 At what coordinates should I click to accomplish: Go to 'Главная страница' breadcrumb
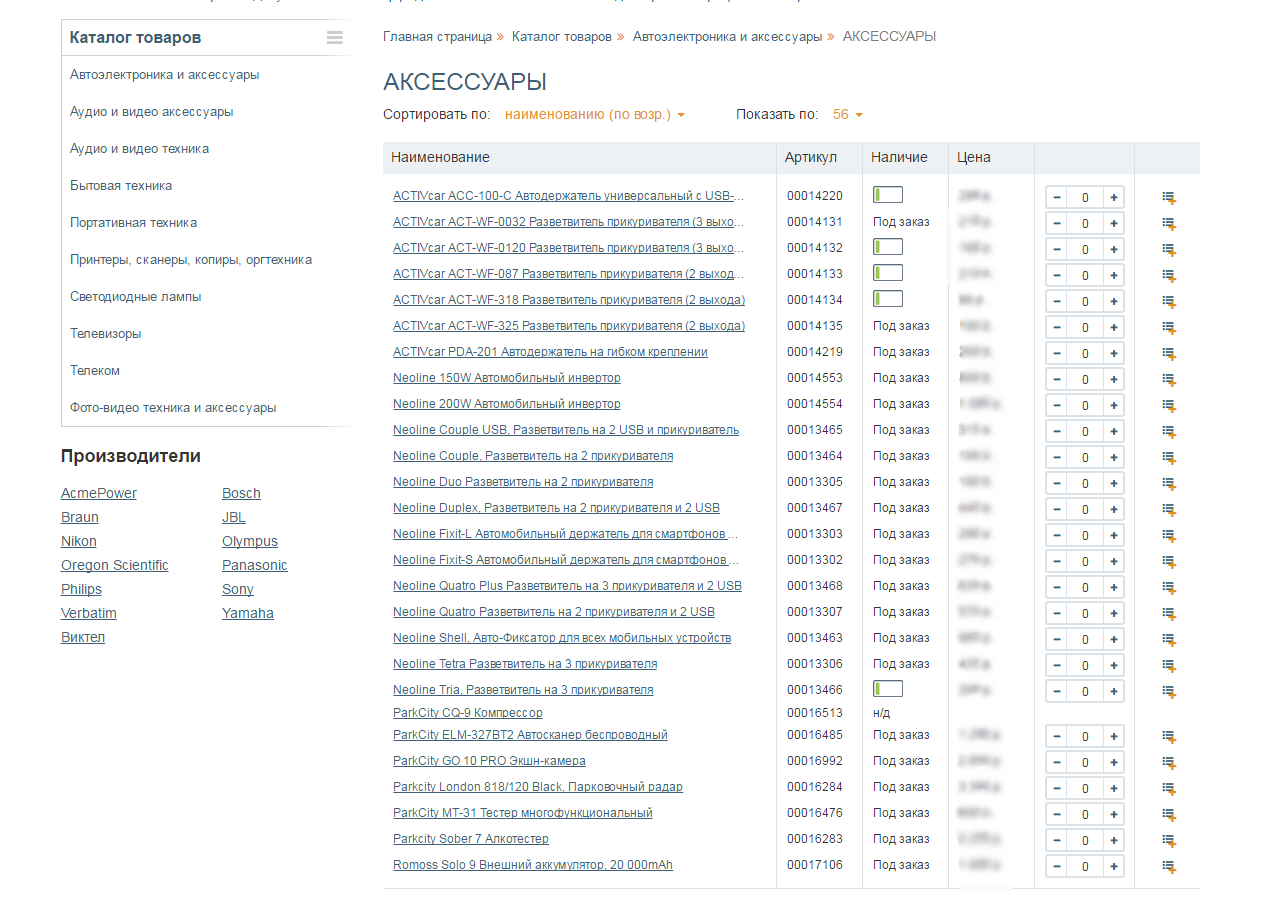437,36
